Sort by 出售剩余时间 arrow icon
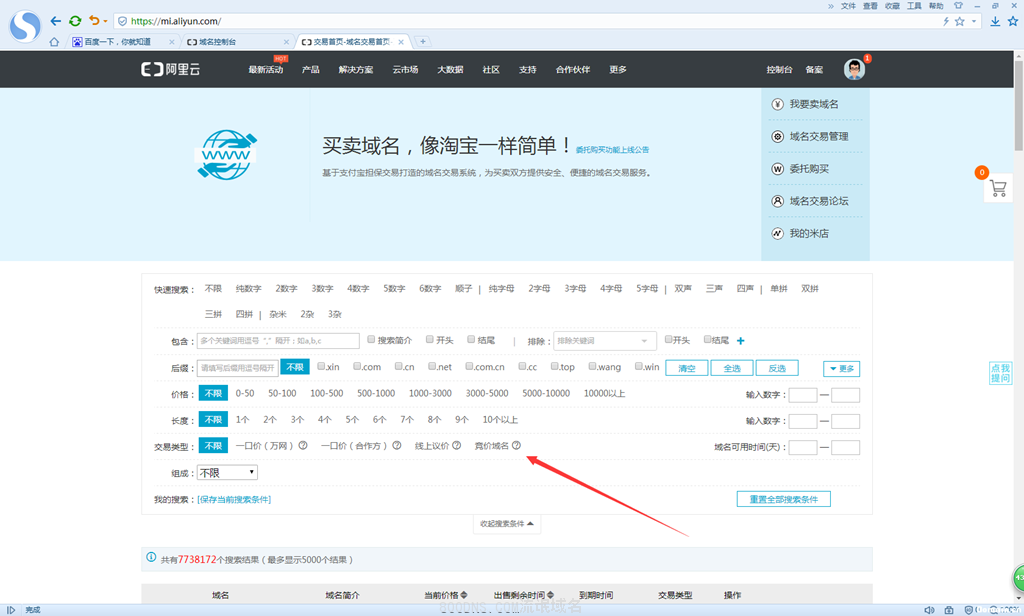 (551, 595)
